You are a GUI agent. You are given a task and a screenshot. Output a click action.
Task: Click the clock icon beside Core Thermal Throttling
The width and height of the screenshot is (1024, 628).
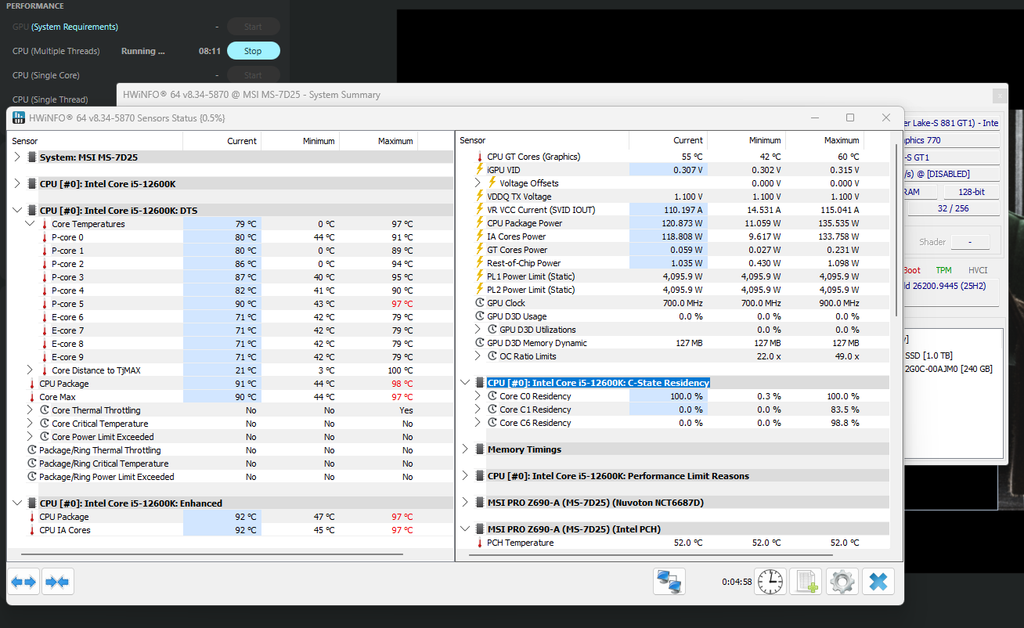pos(44,411)
